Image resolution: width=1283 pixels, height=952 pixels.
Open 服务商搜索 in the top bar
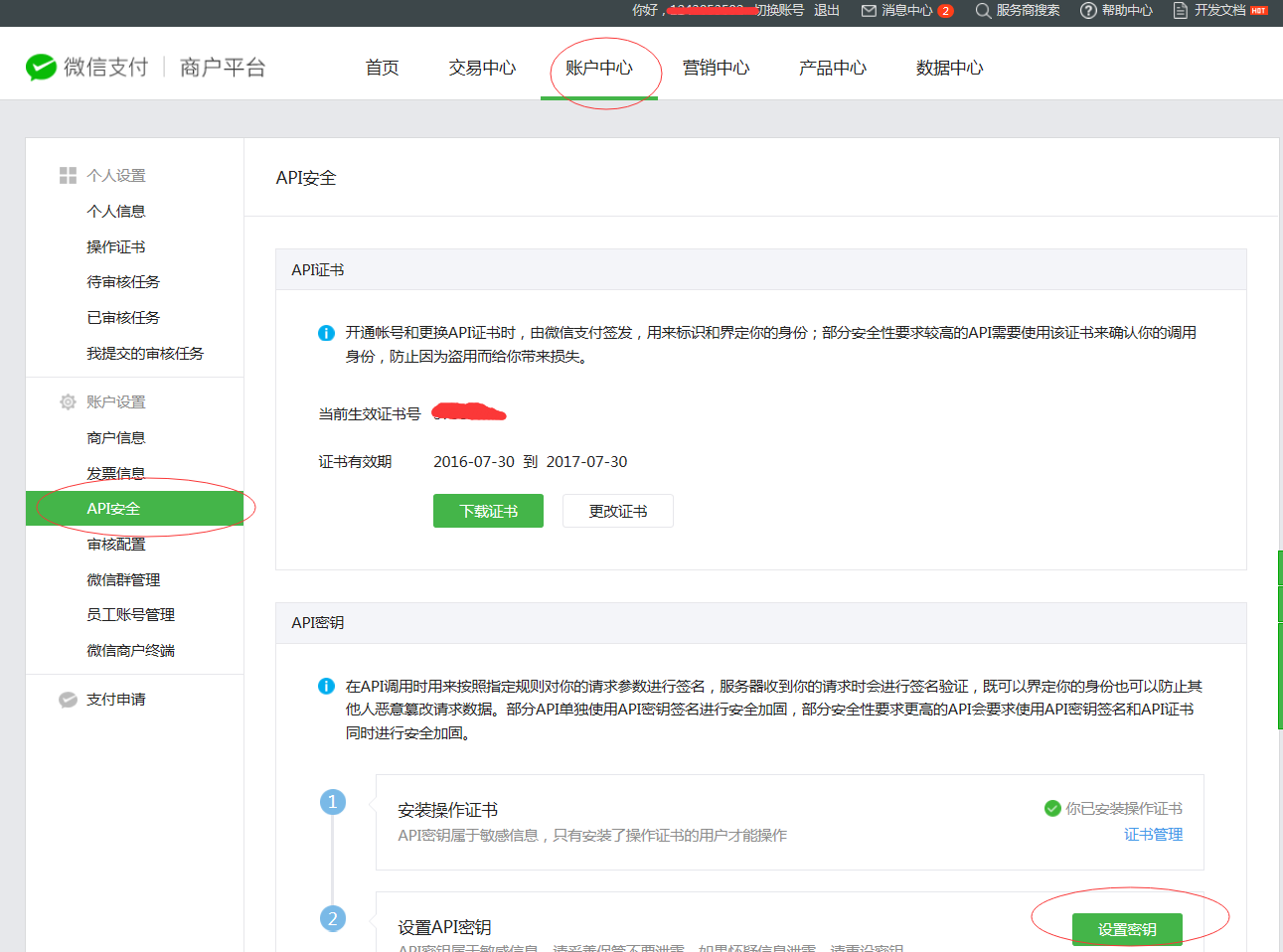1028,11
